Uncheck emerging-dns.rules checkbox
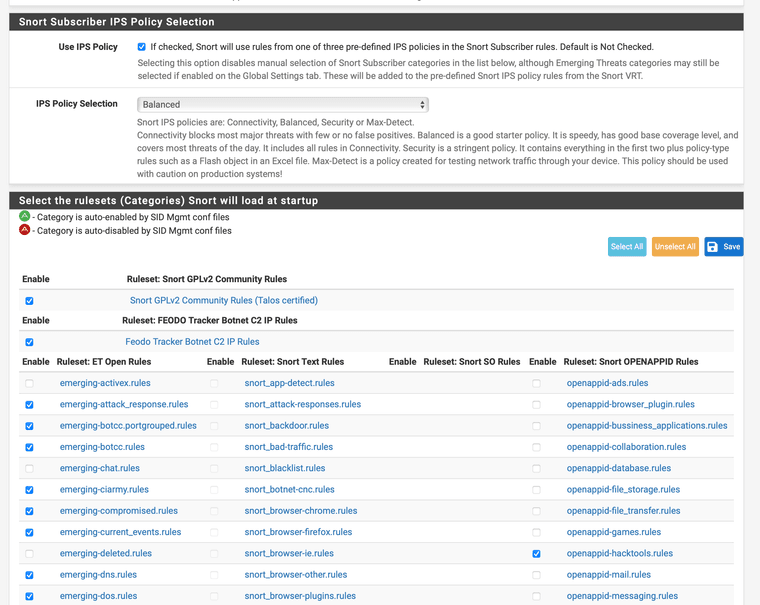The height and width of the screenshot is (605, 760). click(x=29, y=575)
